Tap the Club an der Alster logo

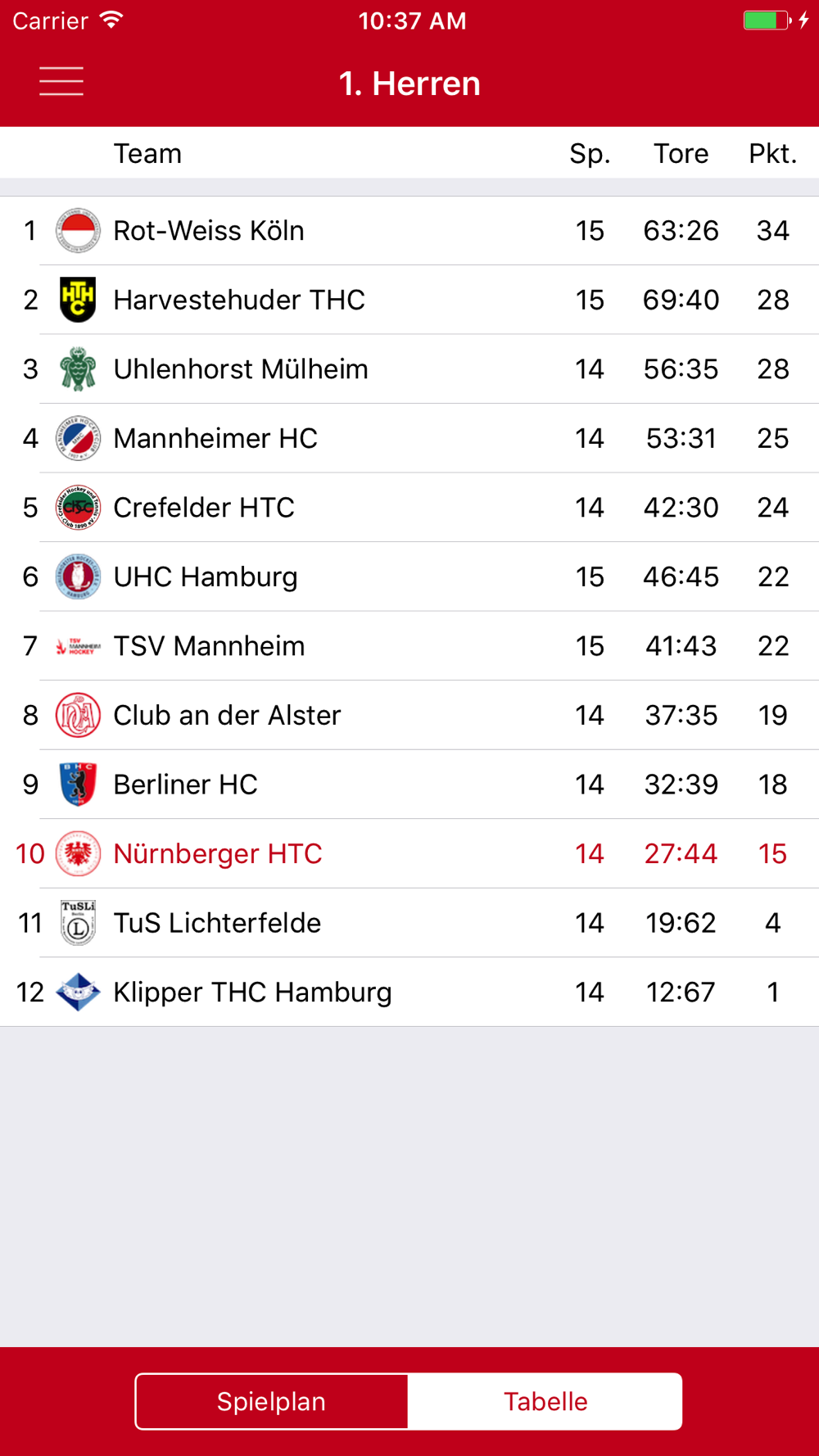(x=78, y=715)
